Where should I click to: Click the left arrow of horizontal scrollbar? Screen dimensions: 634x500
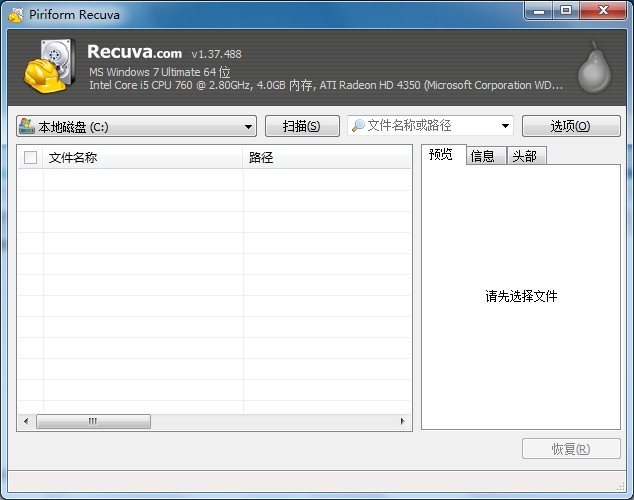[25, 422]
